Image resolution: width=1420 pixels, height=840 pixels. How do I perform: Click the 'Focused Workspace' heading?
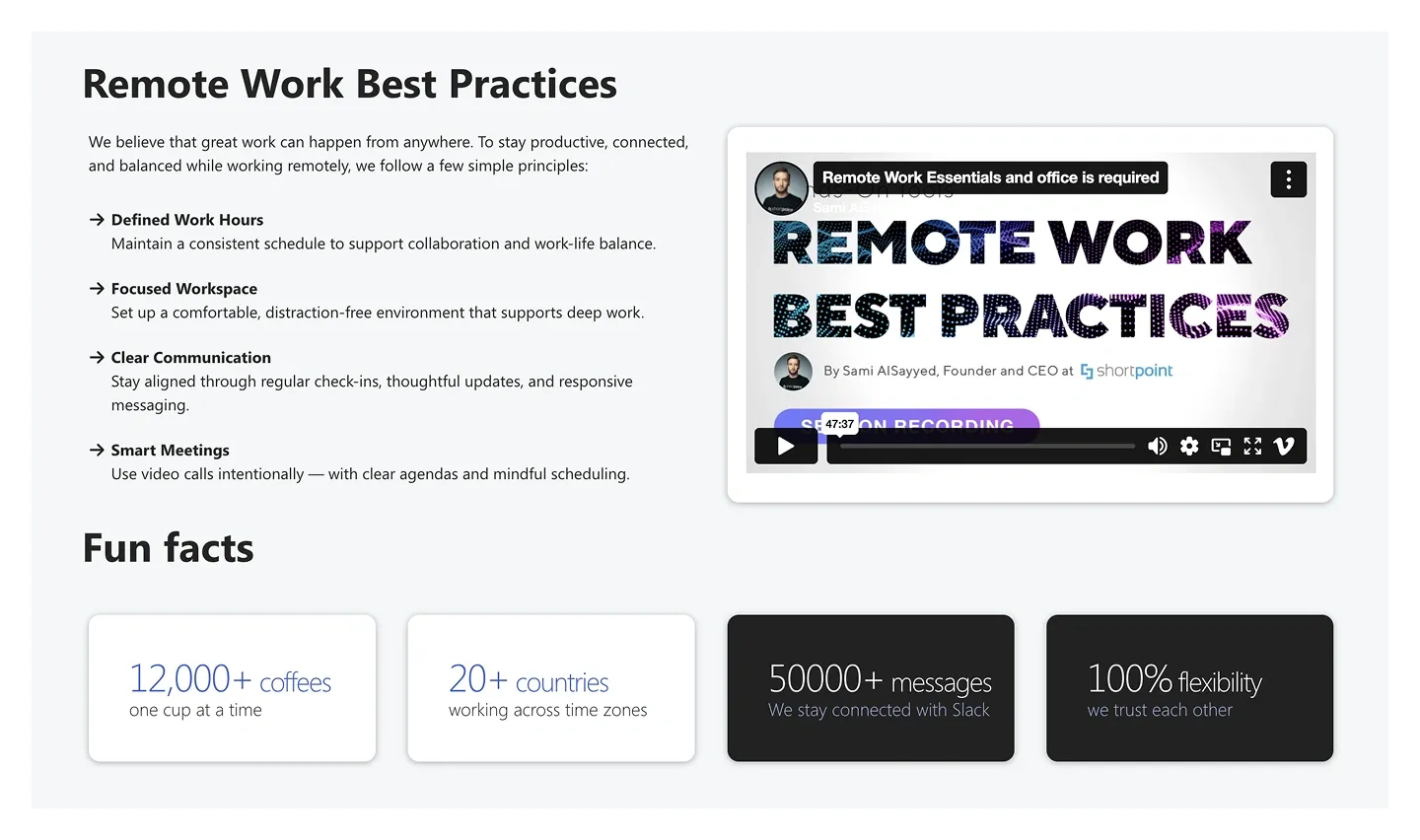pyautogui.click(x=184, y=289)
